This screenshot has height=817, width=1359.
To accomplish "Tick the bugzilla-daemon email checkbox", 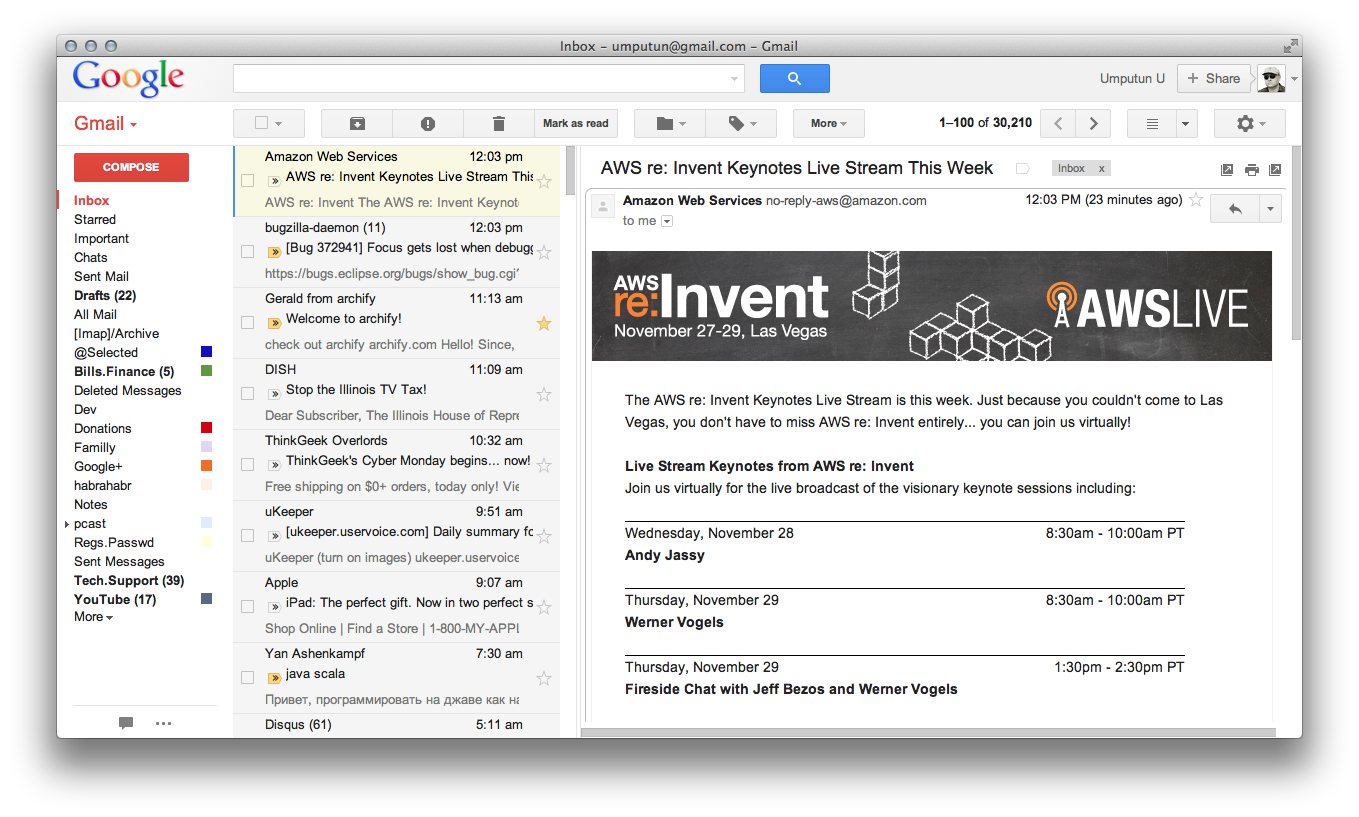I will coord(248,252).
